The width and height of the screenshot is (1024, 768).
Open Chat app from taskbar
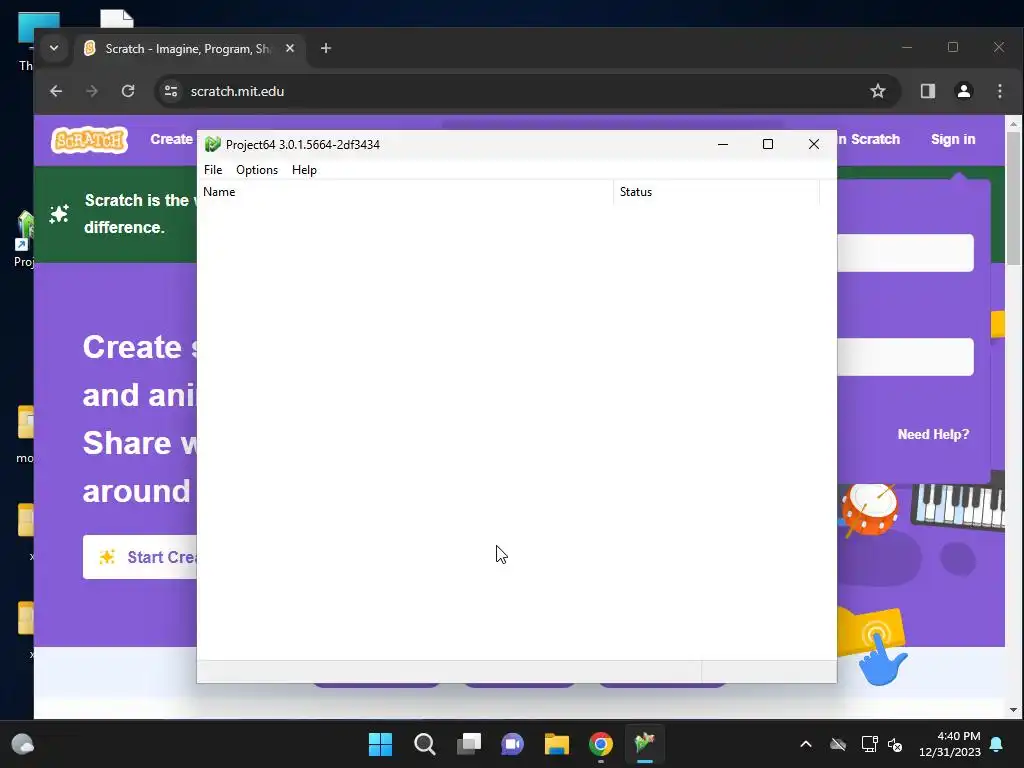pyautogui.click(x=513, y=744)
